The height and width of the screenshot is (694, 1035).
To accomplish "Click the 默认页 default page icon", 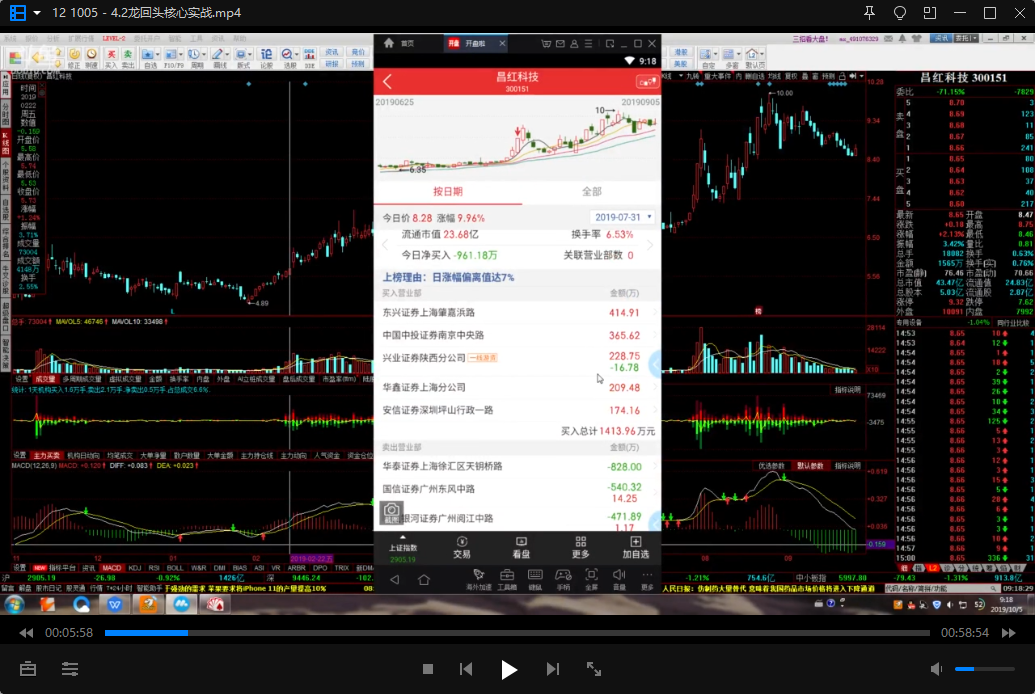I will tap(754, 57).
